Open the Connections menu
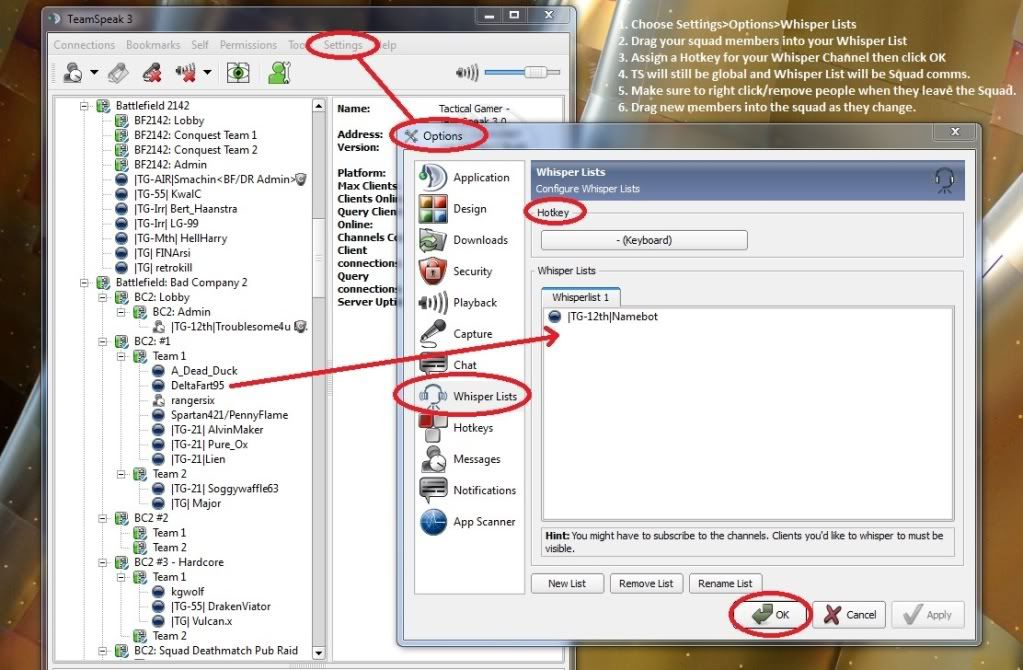 pyautogui.click(x=84, y=45)
